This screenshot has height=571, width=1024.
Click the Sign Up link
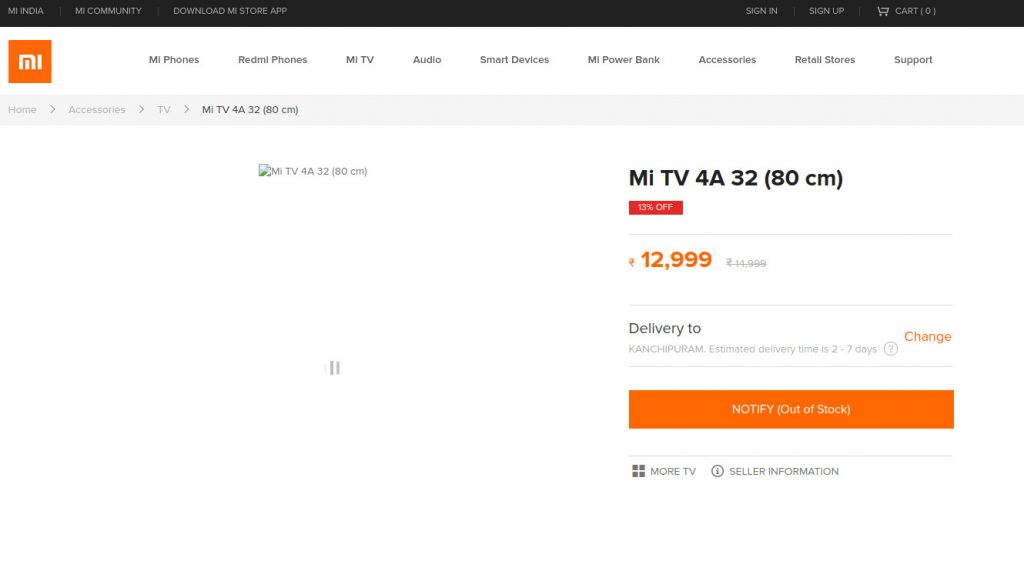[x=826, y=11]
